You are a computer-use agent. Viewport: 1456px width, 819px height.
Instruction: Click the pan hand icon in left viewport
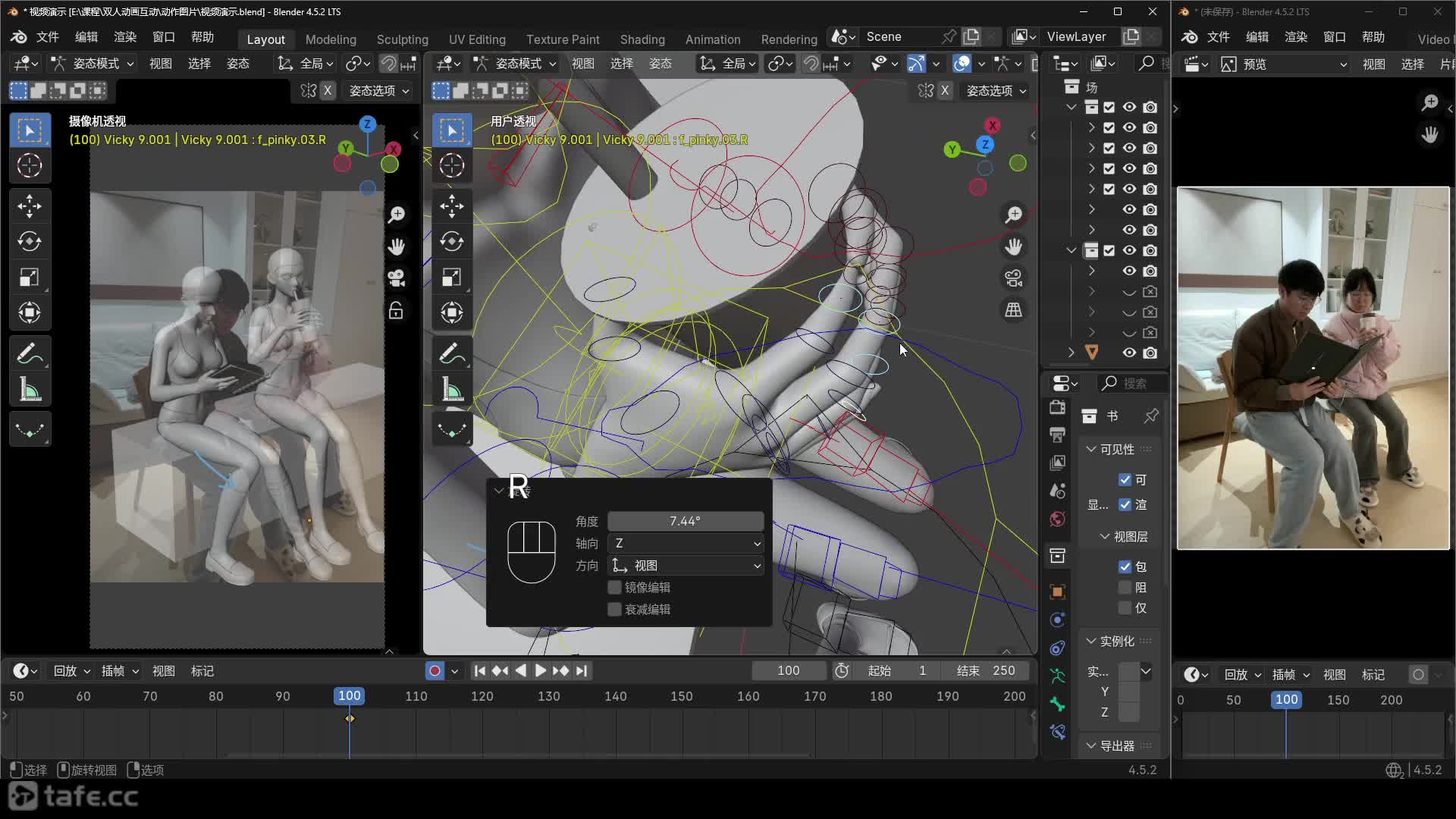click(397, 246)
